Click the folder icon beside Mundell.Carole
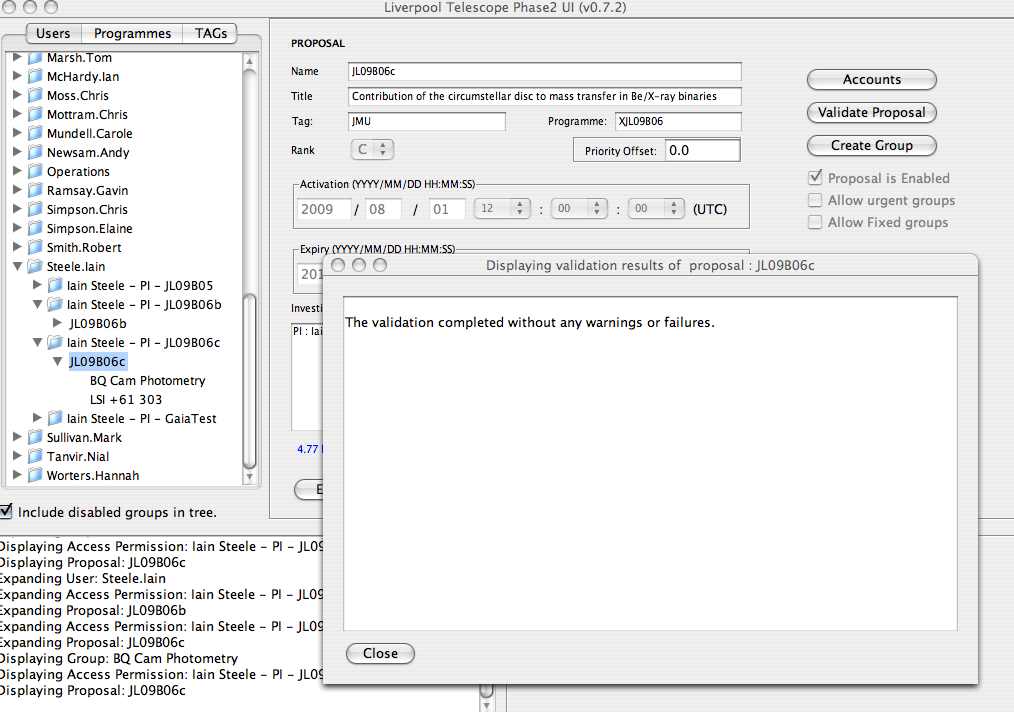 36,133
